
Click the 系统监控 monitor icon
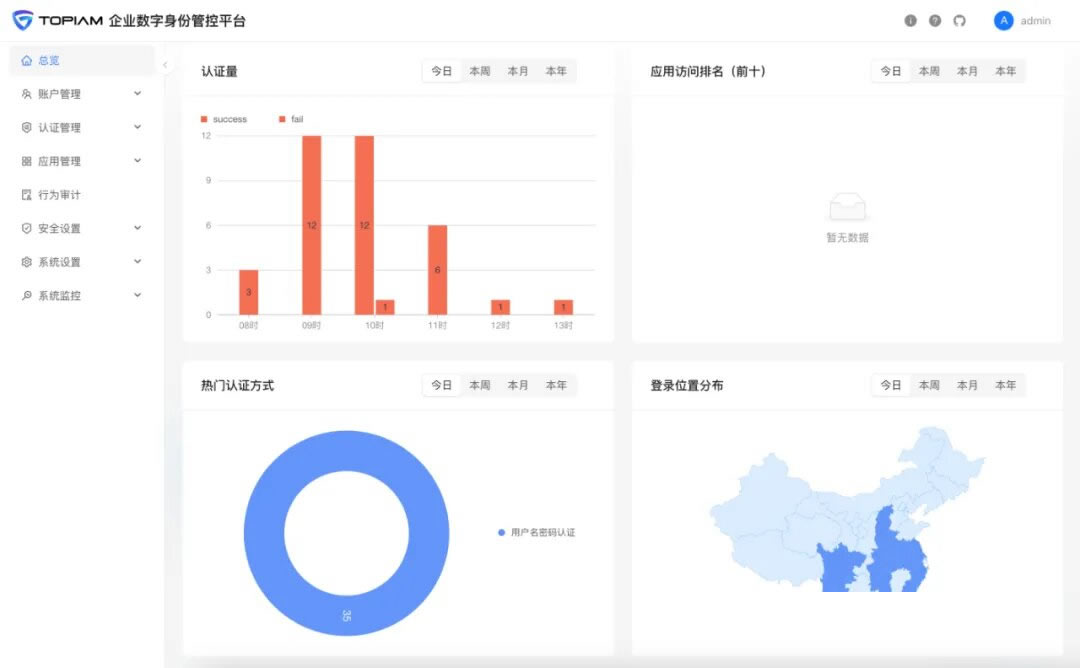point(26,295)
